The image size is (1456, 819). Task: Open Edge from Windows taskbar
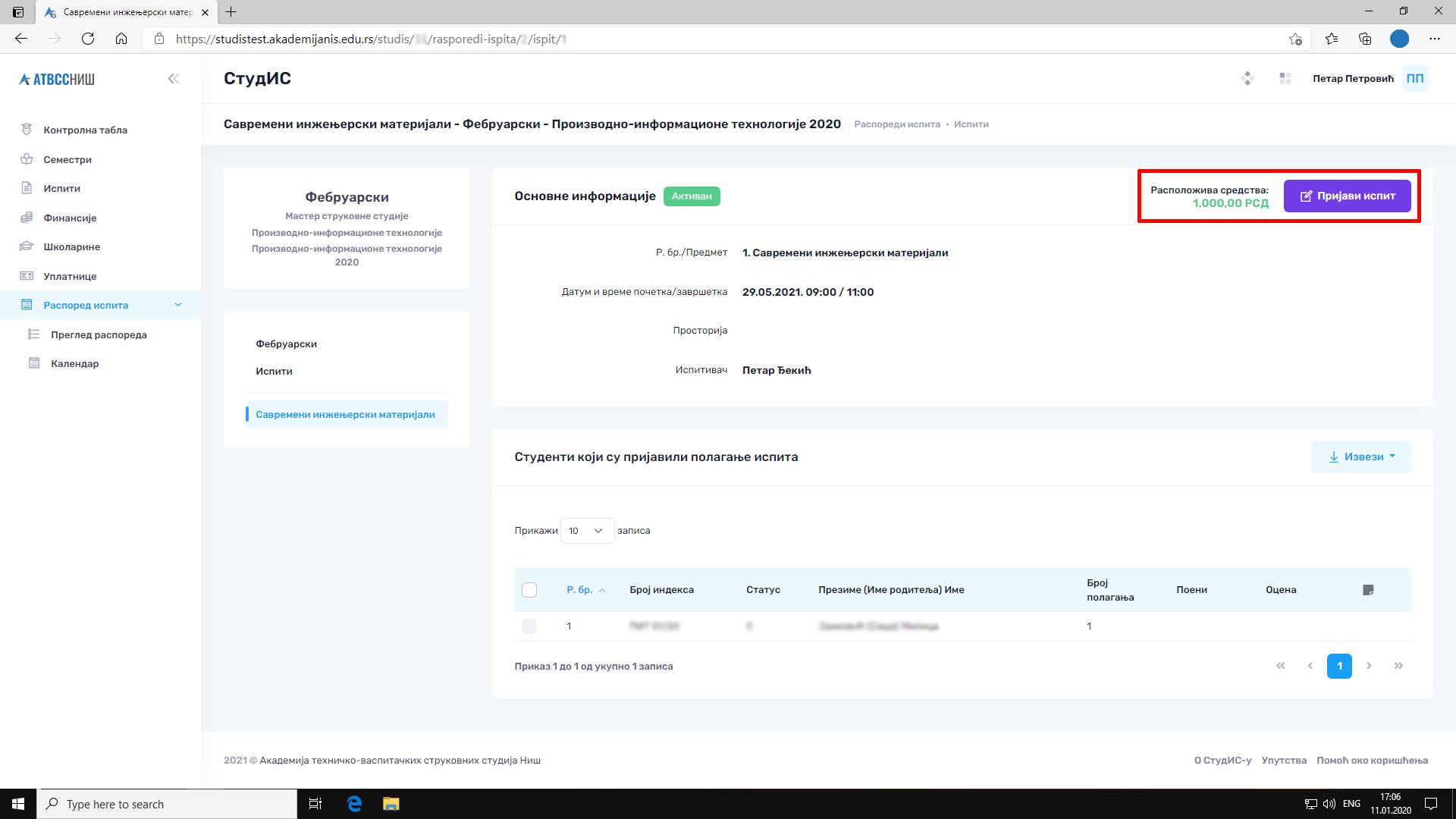point(354,804)
